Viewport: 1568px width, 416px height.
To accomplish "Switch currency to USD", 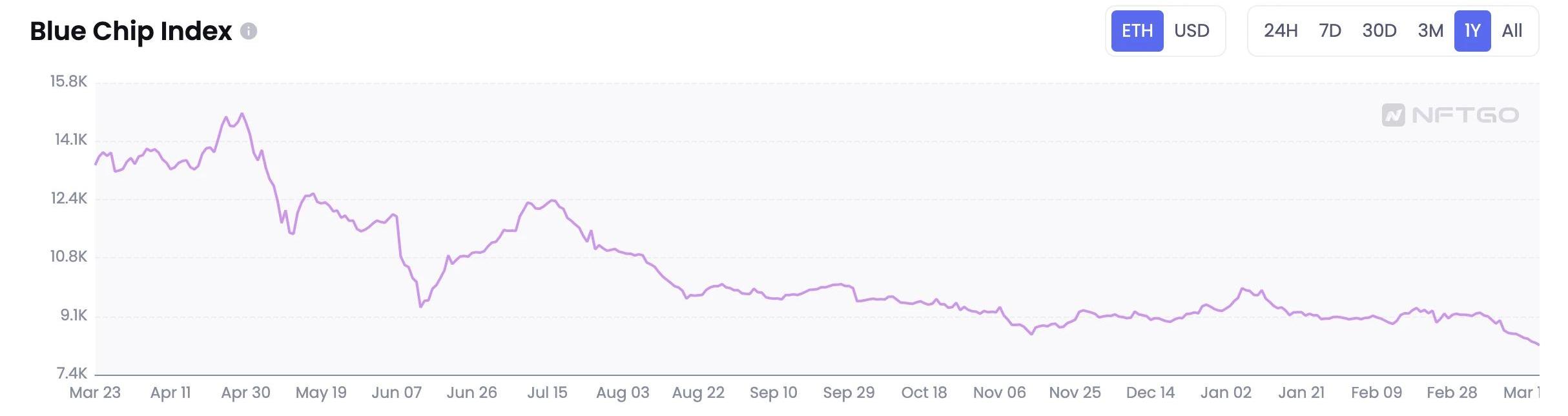I will click(1191, 31).
